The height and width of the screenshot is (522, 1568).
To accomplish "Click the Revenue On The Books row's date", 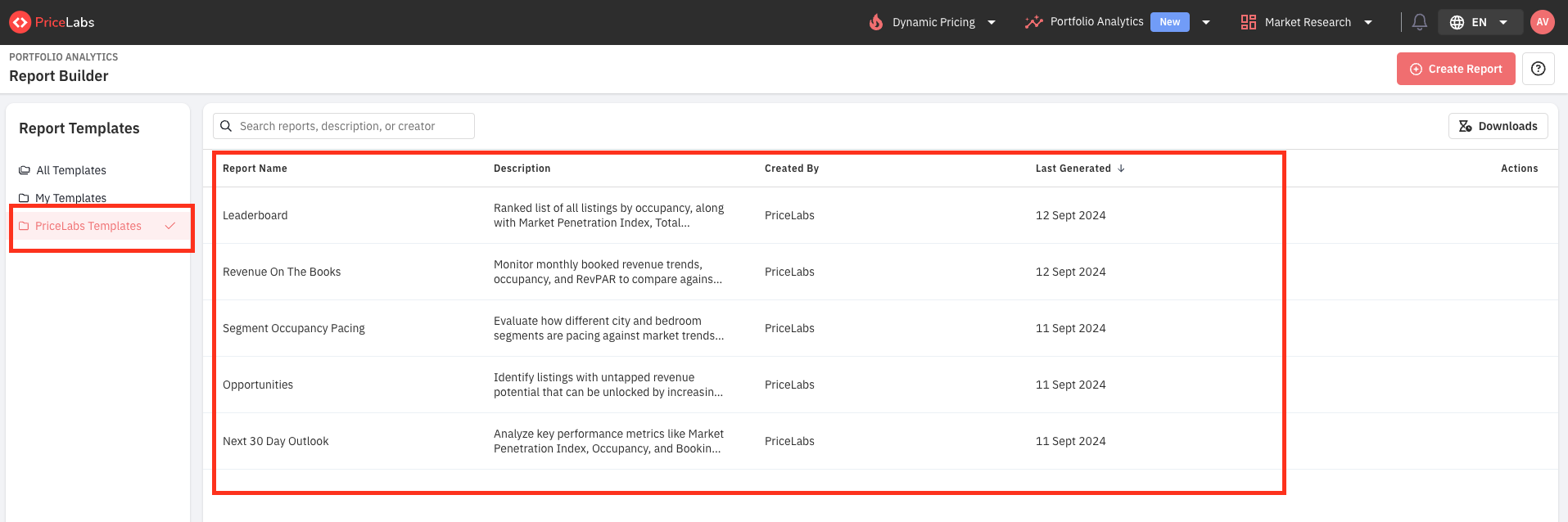I will [1070, 272].
